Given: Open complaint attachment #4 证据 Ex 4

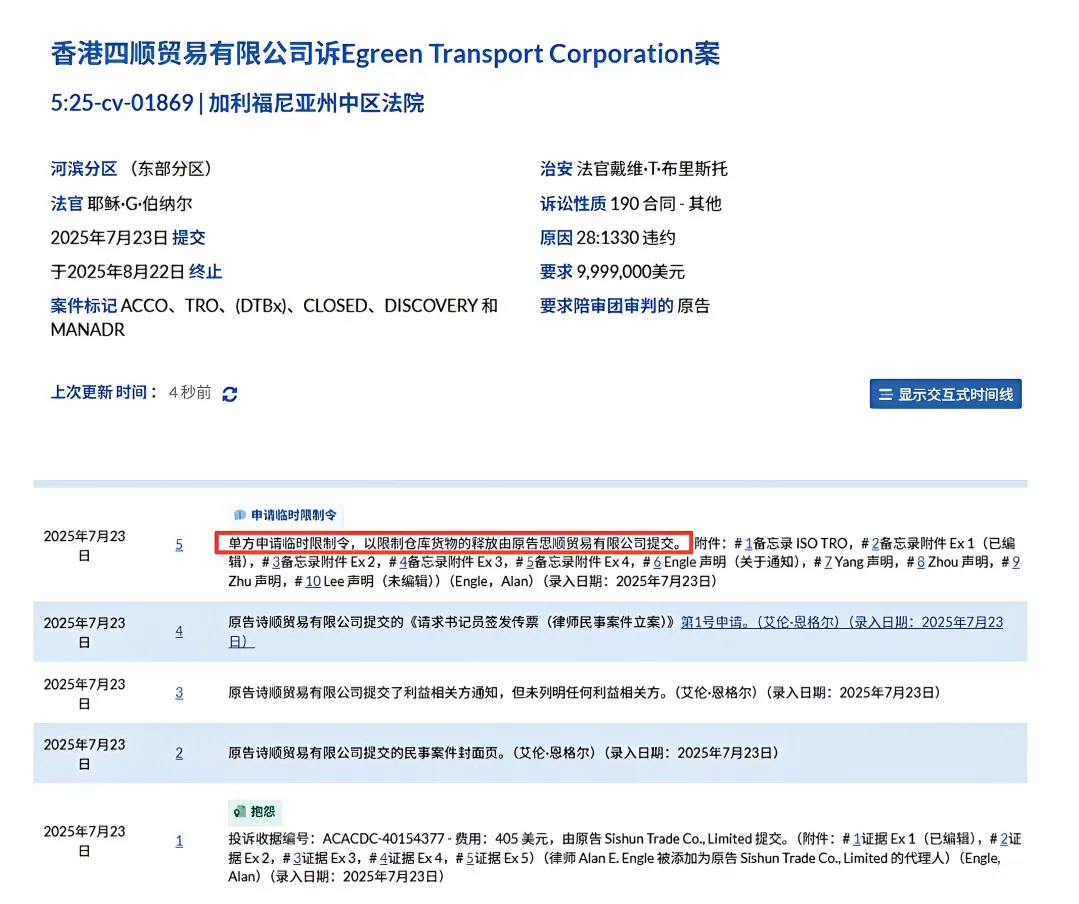Looking at the screenshot, I should [x=383, y=858].
